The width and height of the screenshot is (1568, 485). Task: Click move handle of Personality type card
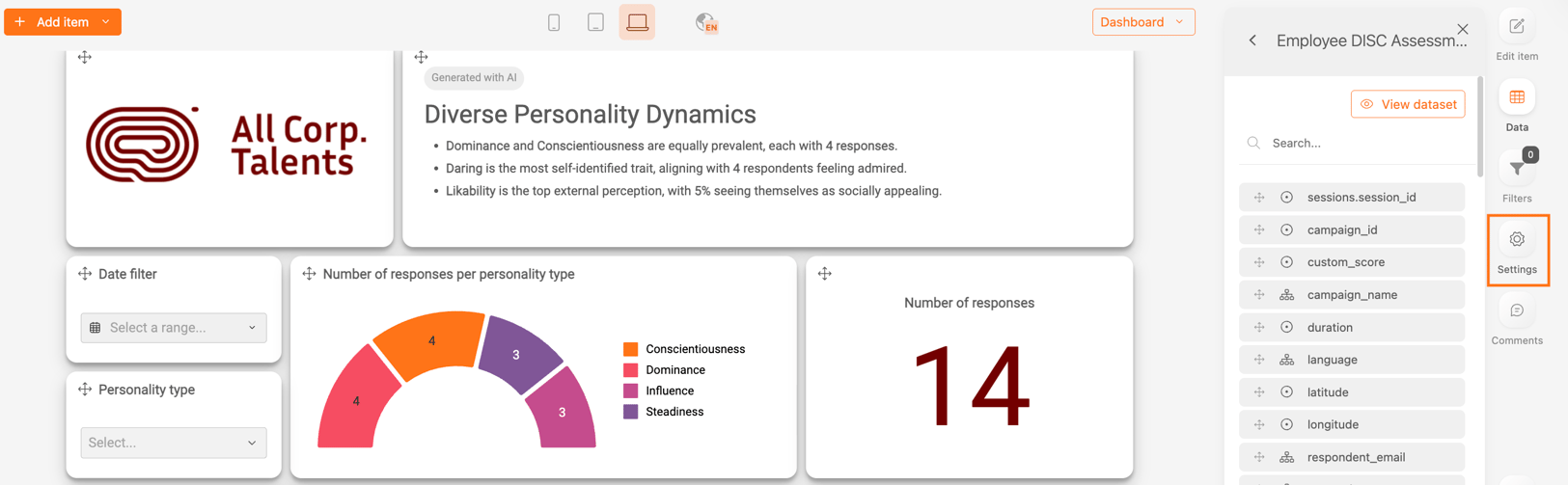(x=85, y=390)
